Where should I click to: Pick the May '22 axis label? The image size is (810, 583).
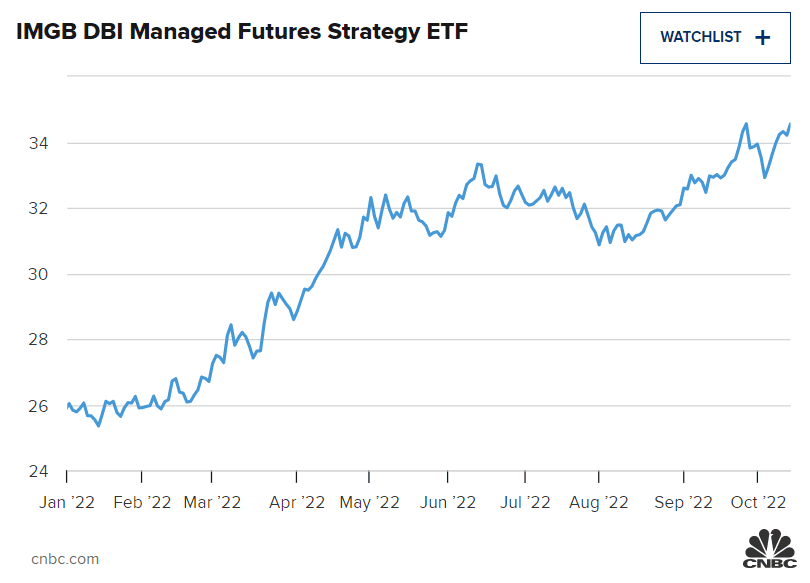[372, 502]
